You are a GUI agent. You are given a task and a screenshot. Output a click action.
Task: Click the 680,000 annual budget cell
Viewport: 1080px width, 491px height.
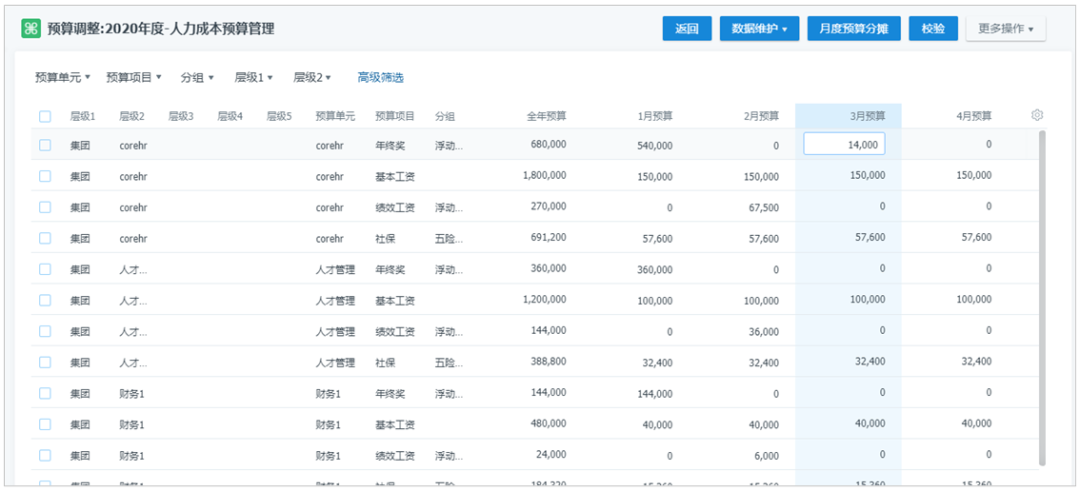[549, 144]
